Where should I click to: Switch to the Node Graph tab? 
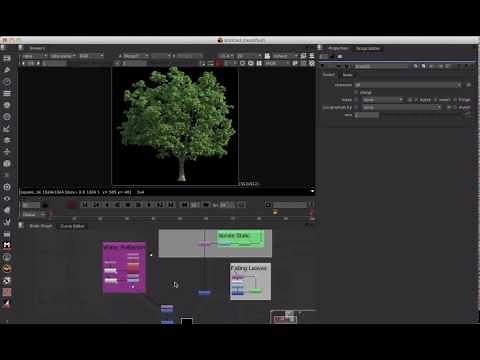click(x=41, y=226)
